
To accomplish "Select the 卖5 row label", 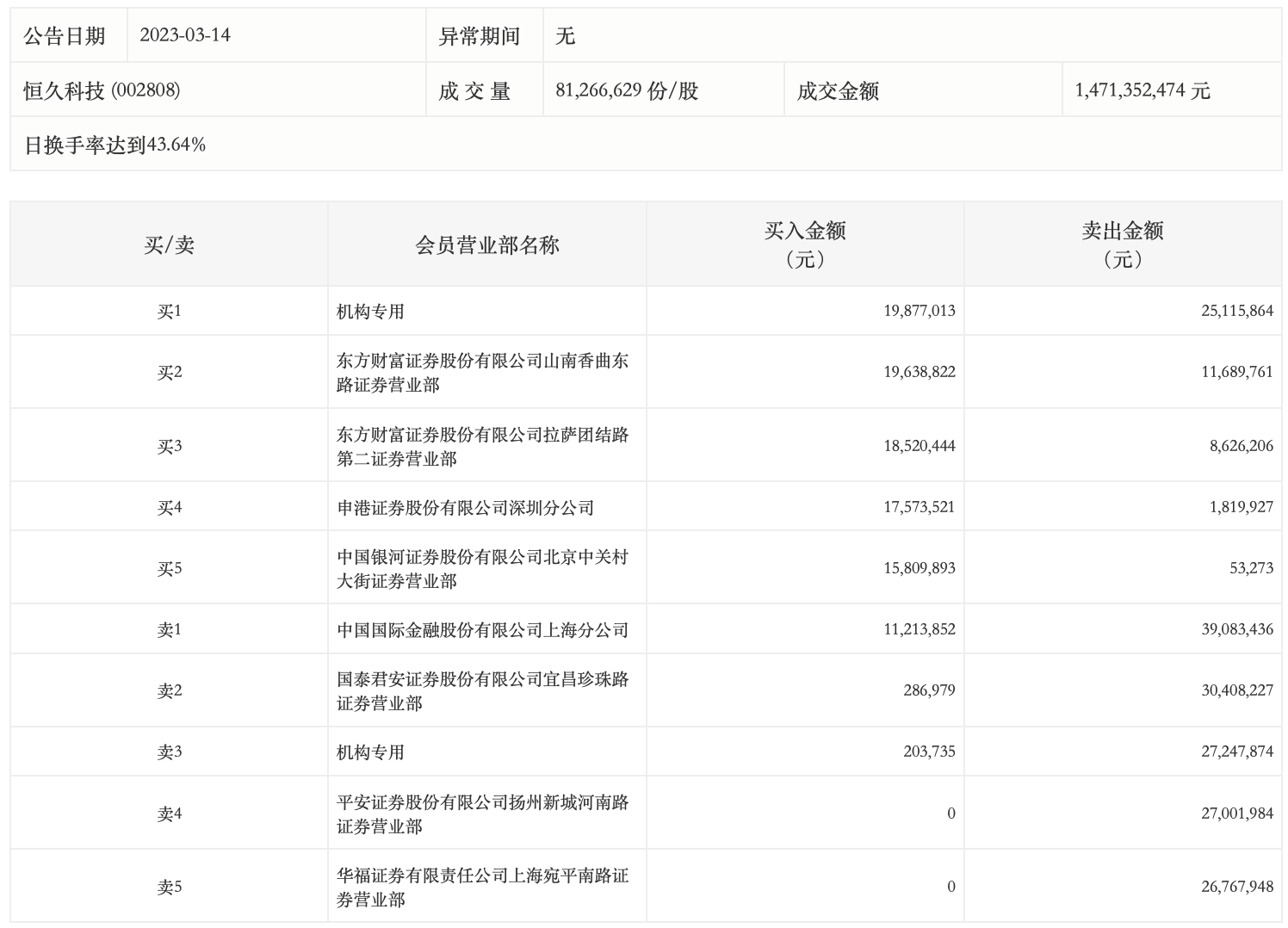I will point(169,888).
